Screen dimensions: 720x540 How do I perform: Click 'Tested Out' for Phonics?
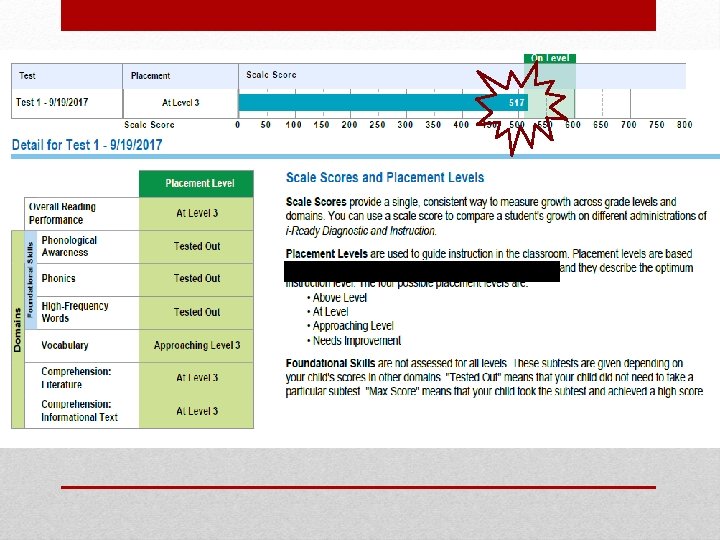tap(197, 278)
